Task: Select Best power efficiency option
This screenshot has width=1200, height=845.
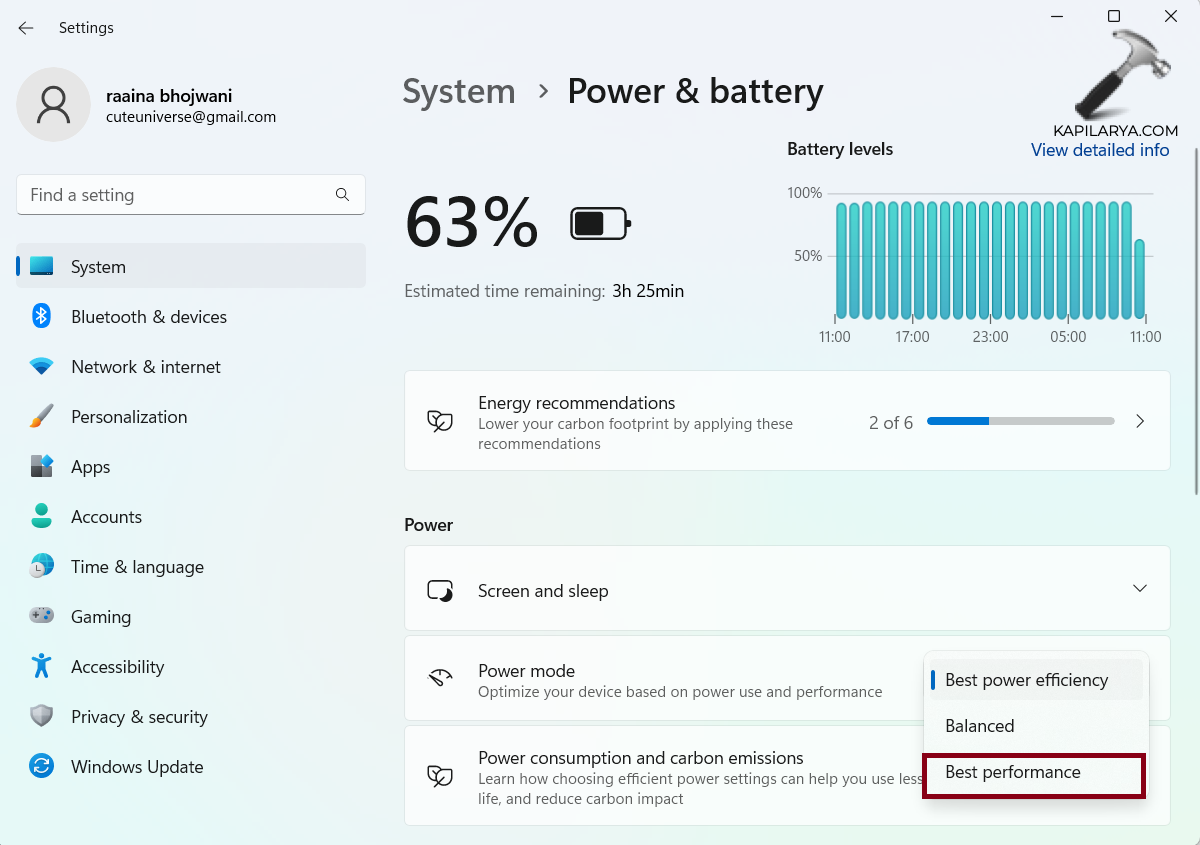Action: click(1027, 680)
